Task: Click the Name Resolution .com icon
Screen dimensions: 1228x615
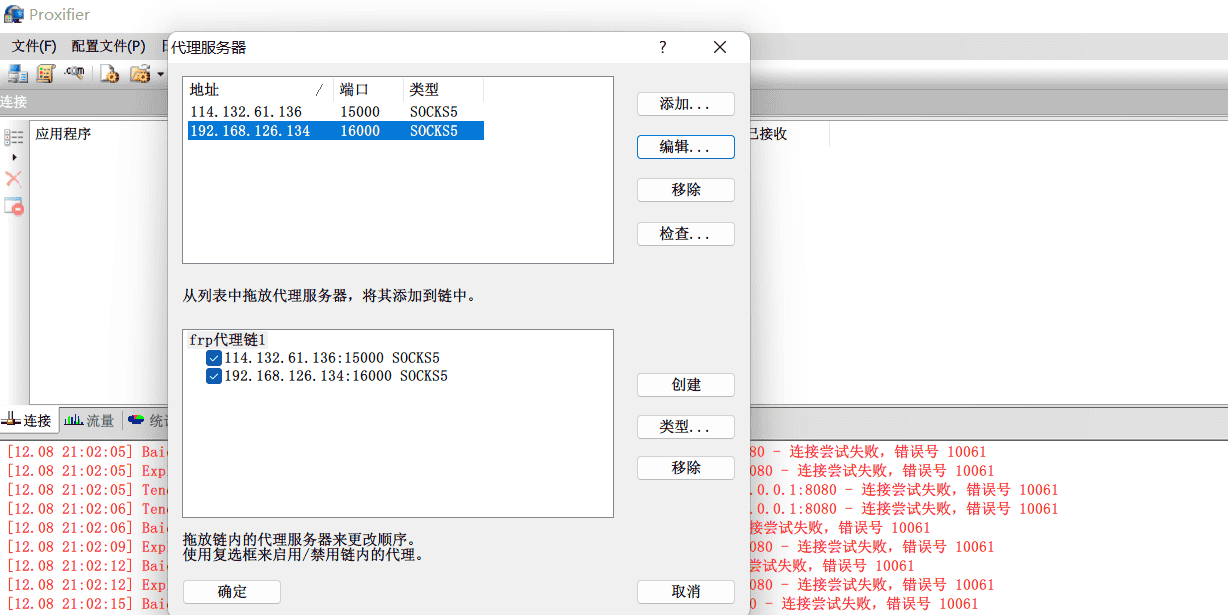Action: pos(74,73)
